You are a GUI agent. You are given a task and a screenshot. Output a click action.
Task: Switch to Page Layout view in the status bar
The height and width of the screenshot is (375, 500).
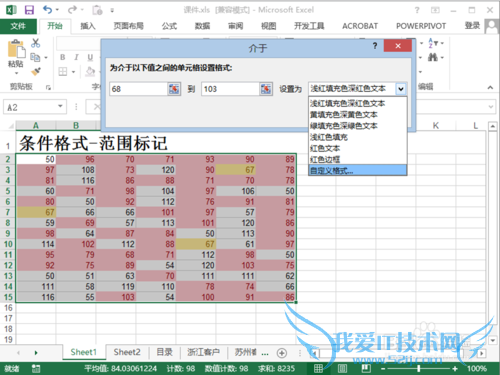pos(342,368)
